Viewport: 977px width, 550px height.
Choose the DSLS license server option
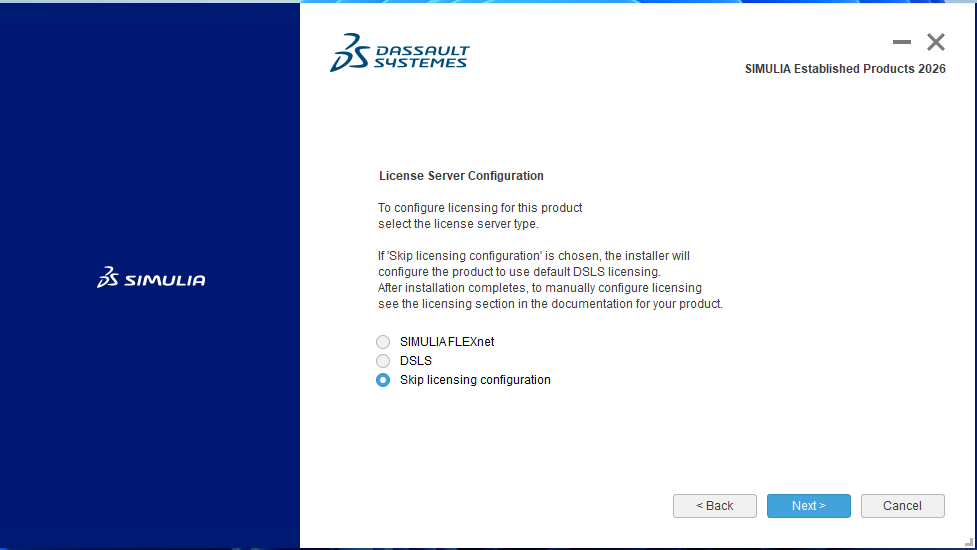click(x=383, y=361)
